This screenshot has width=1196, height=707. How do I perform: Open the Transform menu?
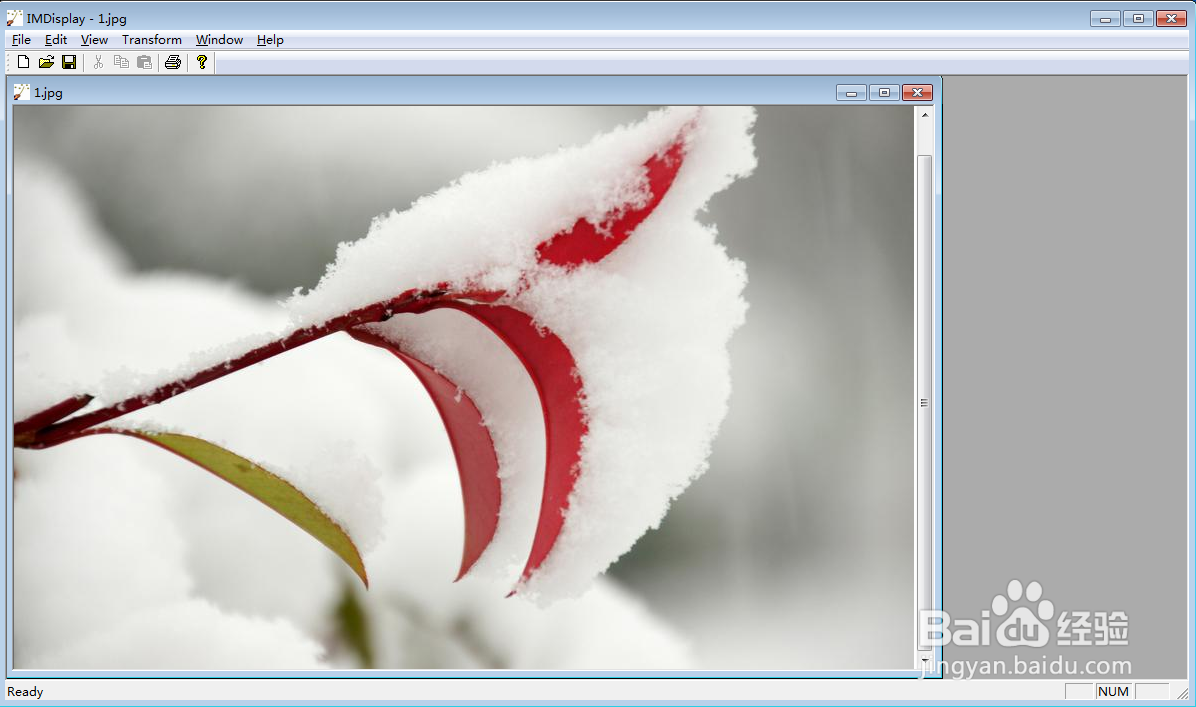pyautogui.click(x=152, y=40)
